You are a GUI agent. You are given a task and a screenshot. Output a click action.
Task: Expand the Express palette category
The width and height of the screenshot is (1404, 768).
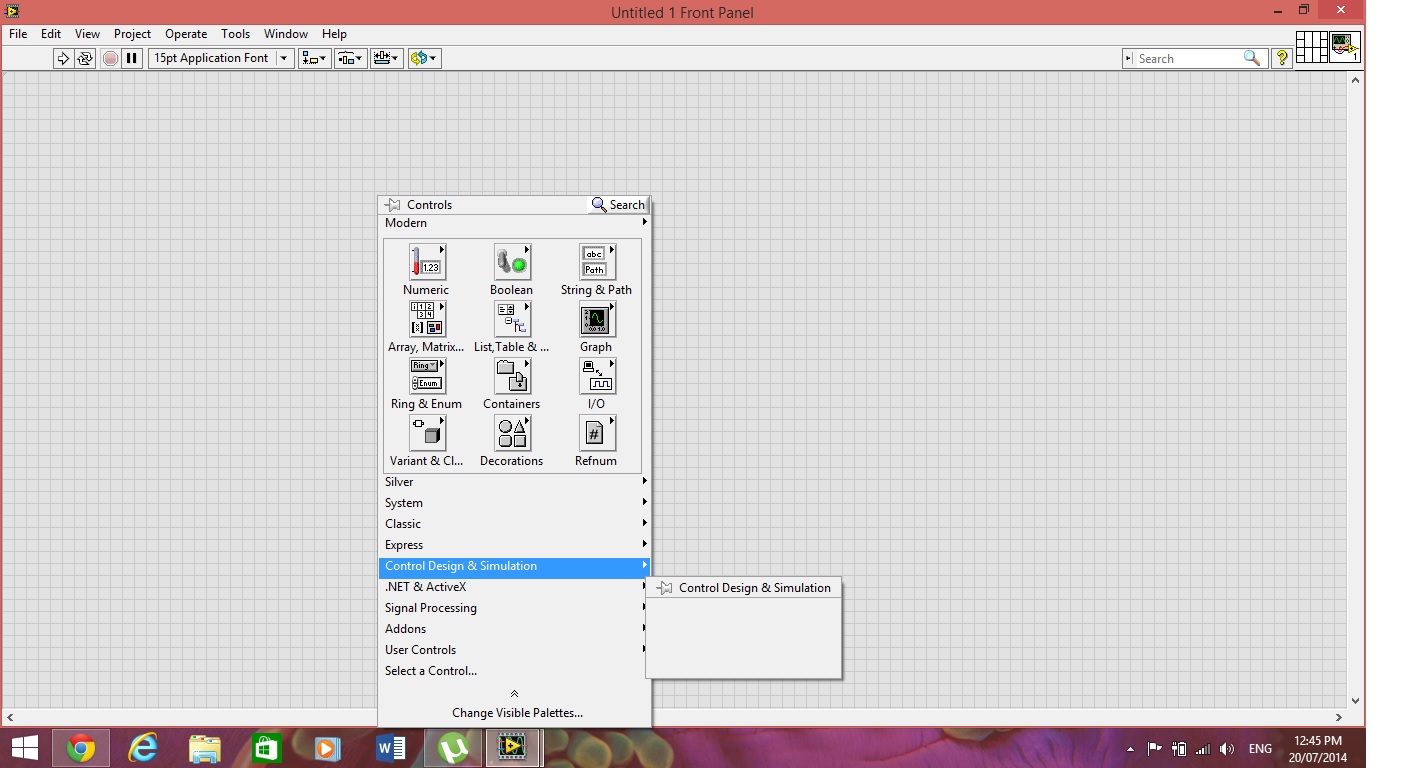[514, 545]
